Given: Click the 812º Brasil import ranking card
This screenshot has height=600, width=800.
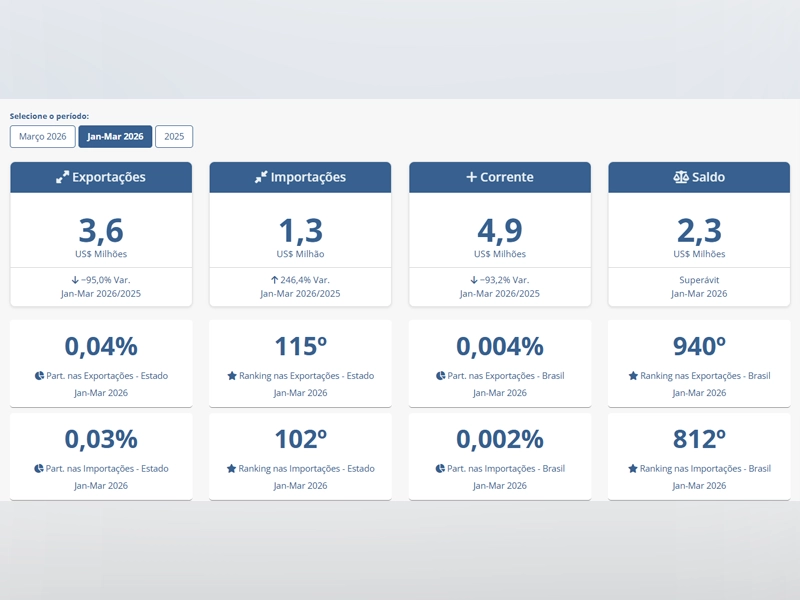Looking at the screenshot, I should click(x=699, y=455).
